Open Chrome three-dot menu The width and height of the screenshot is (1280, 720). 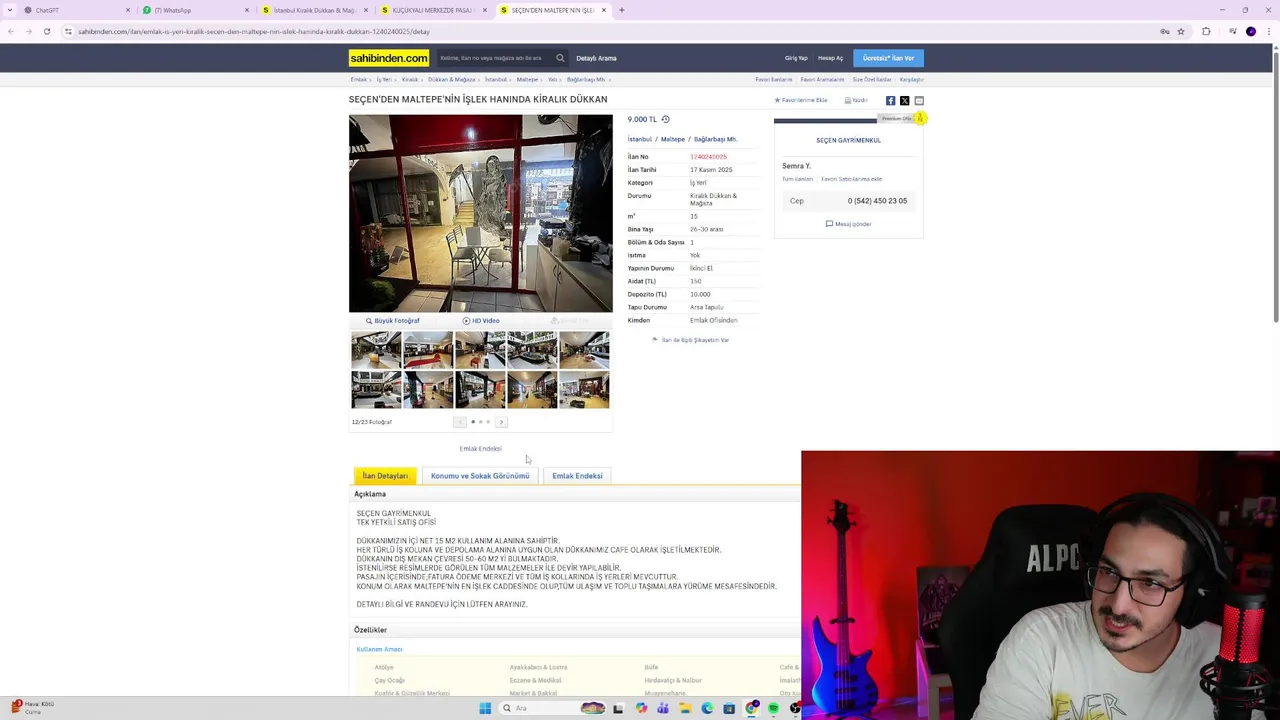[x=1269, y=31]
